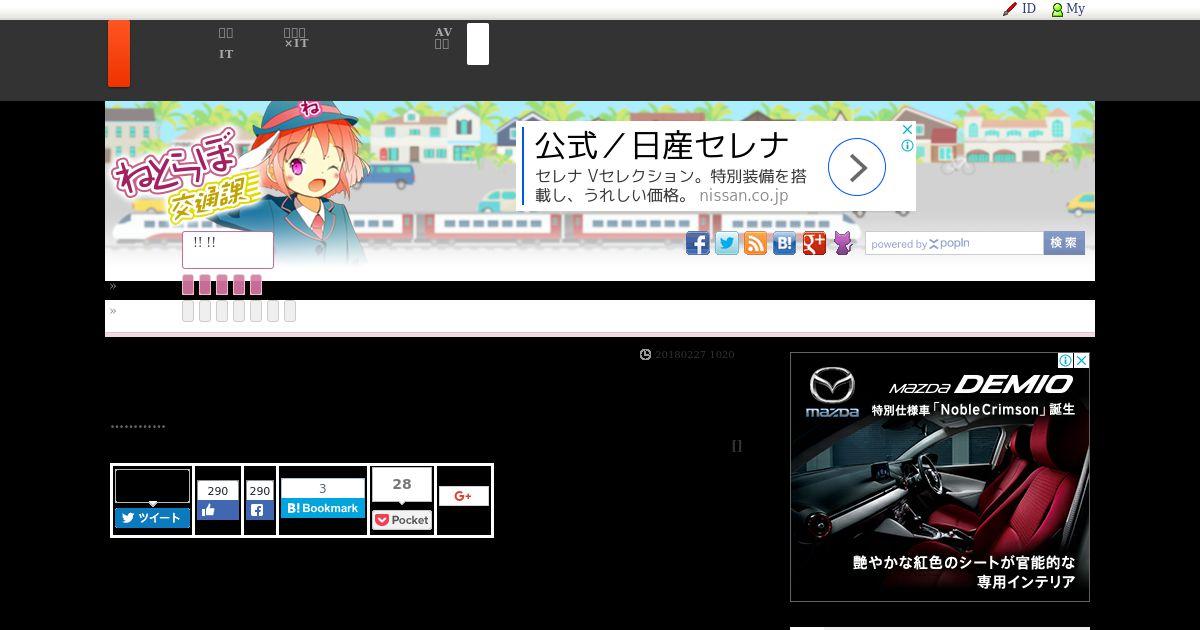
Task: Click the Facebook f share button
Action: pyautogui.click(x=260, y=510)
